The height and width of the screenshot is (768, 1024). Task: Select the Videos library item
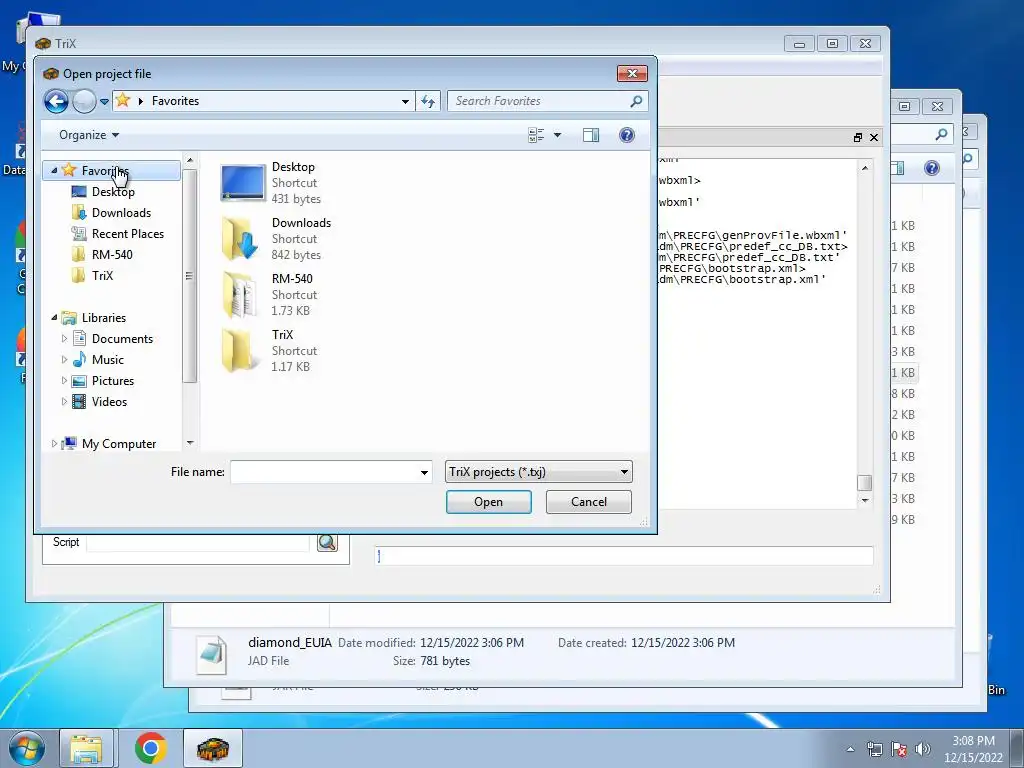tap(109, 402)
